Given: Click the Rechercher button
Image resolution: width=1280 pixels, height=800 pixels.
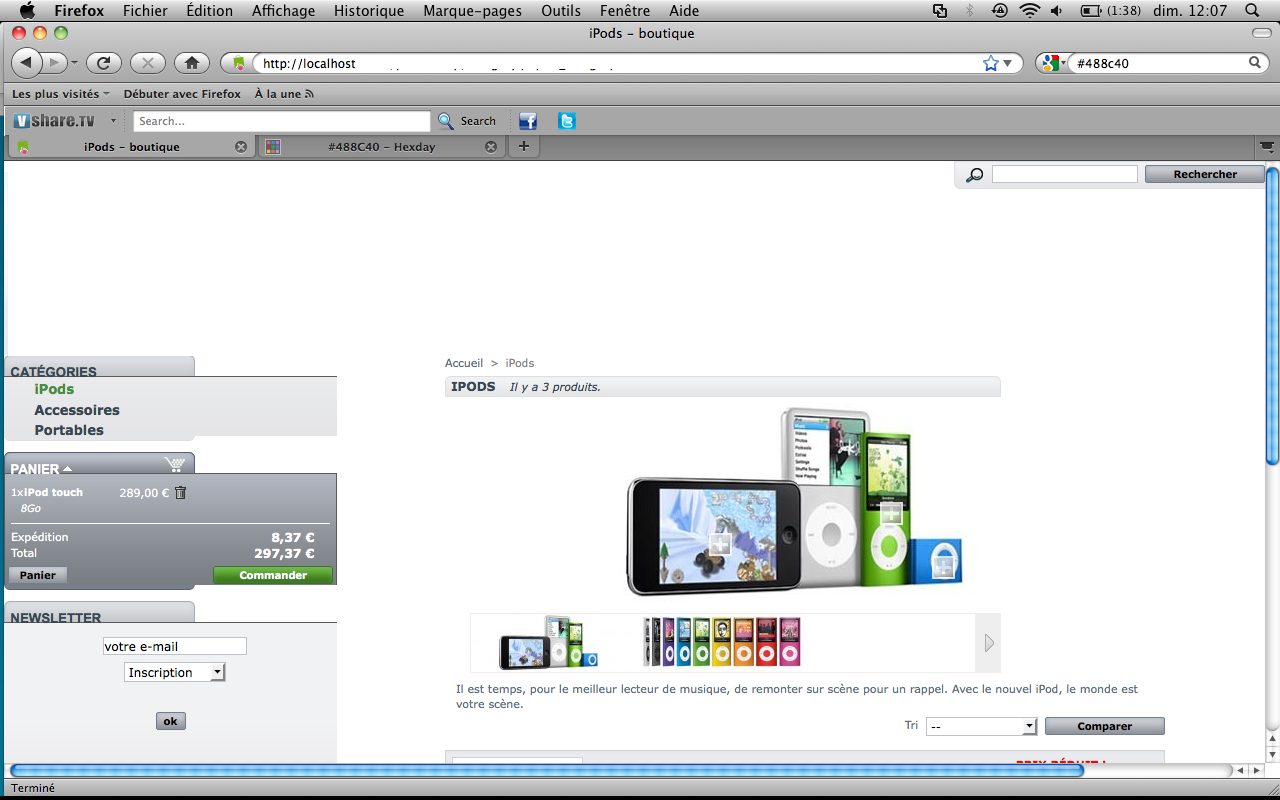Looking at the screenshot, I should click(x=1205, y=174).
